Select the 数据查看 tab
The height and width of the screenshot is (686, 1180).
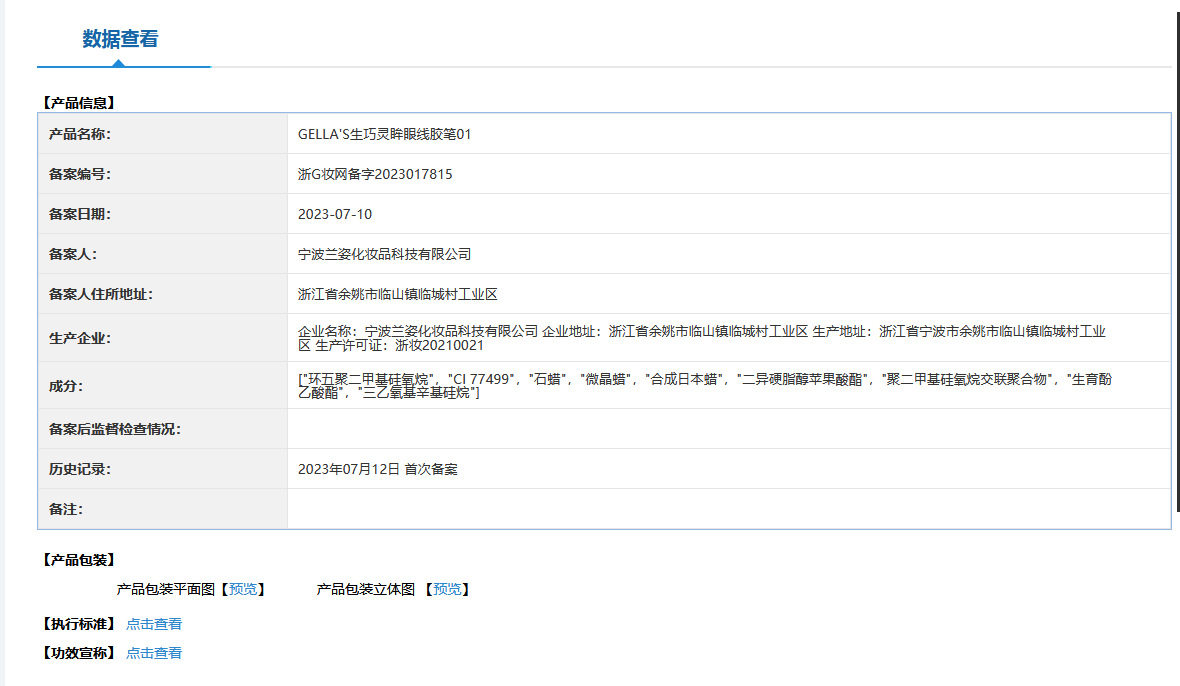click(x=120, y=39)
